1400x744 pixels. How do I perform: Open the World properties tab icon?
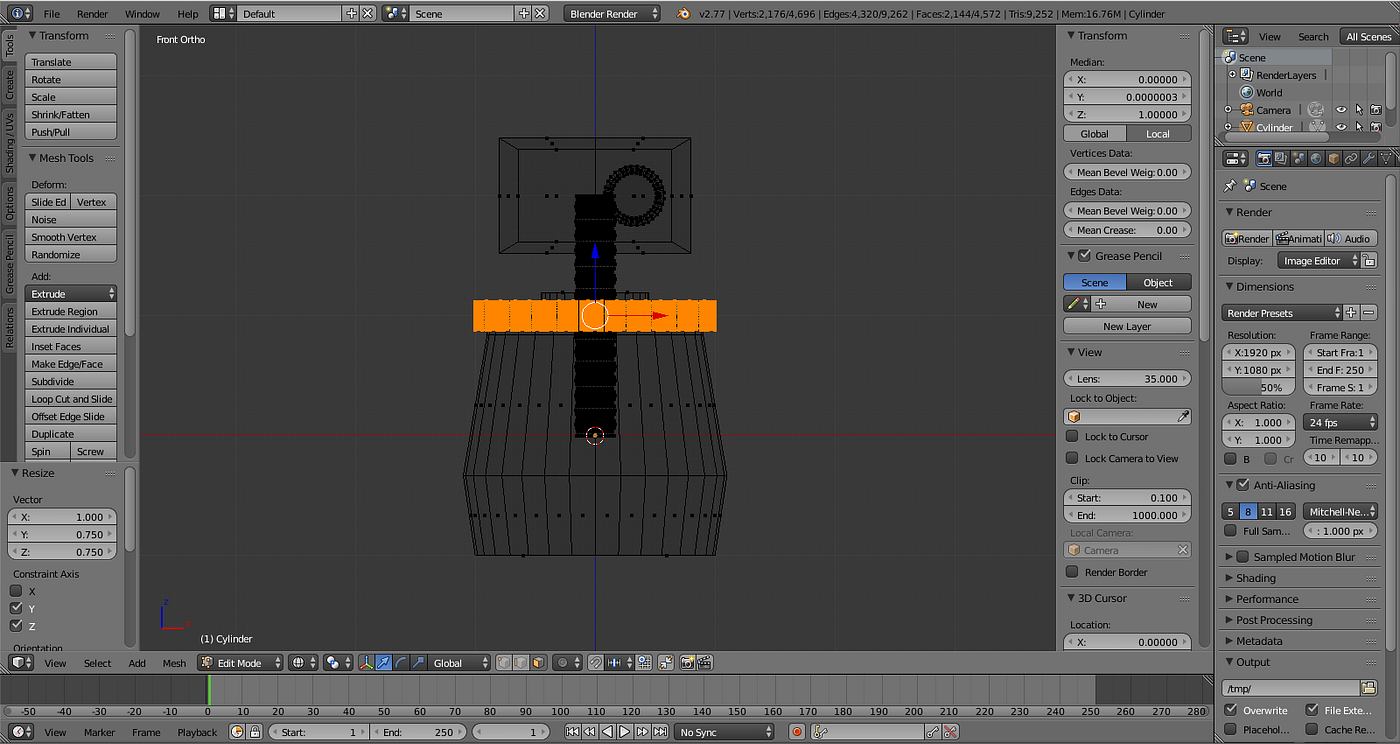click(x=1316, y=158)
